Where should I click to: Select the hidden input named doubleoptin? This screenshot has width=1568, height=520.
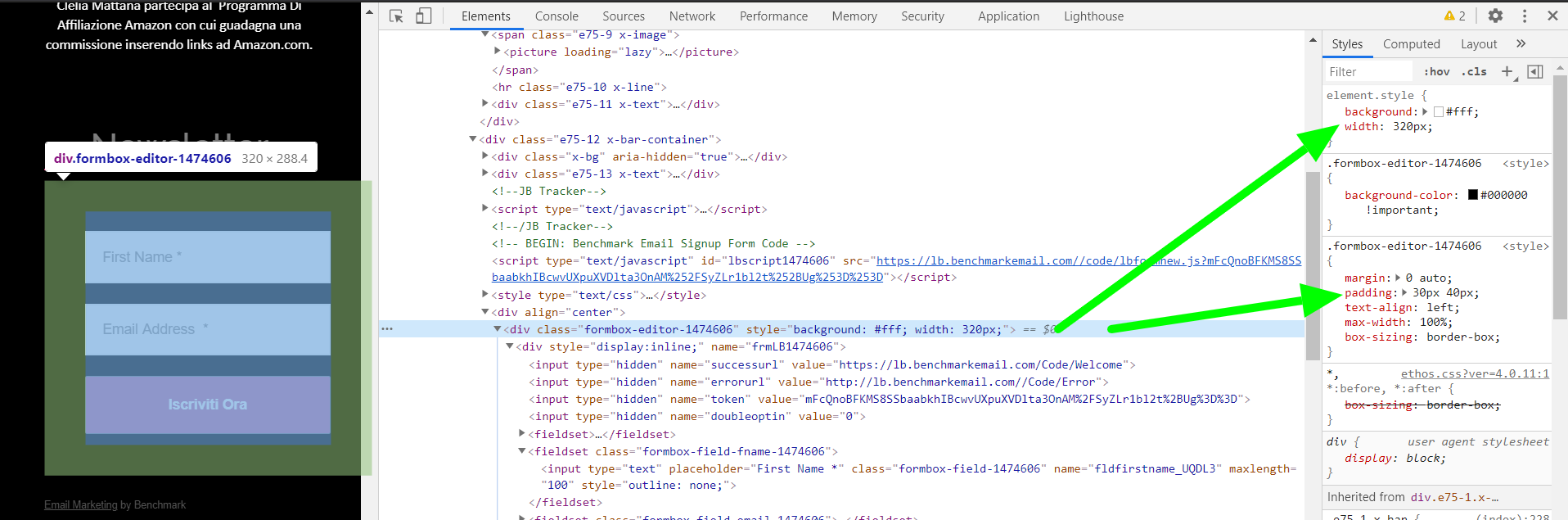click(x=697, y=416)
